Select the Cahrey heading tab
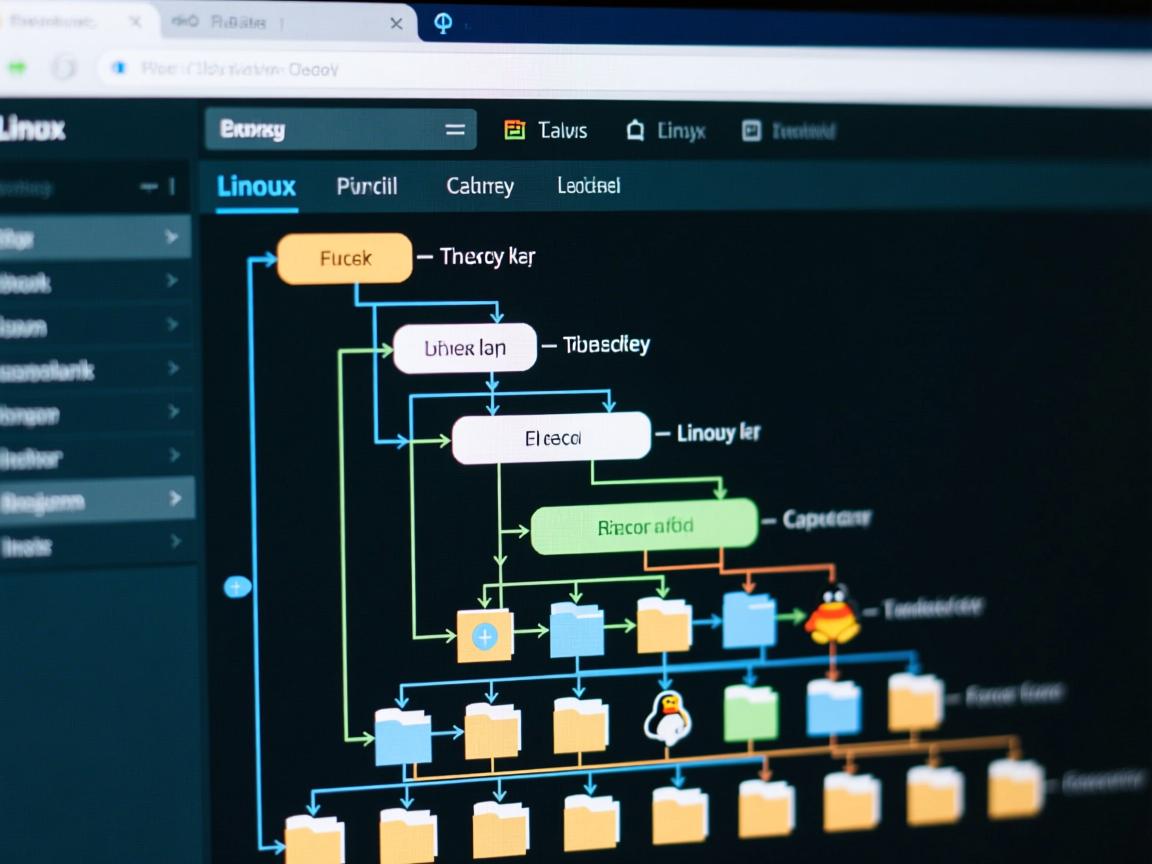Viewport: 1152px width, 864px height. (478, 186)
